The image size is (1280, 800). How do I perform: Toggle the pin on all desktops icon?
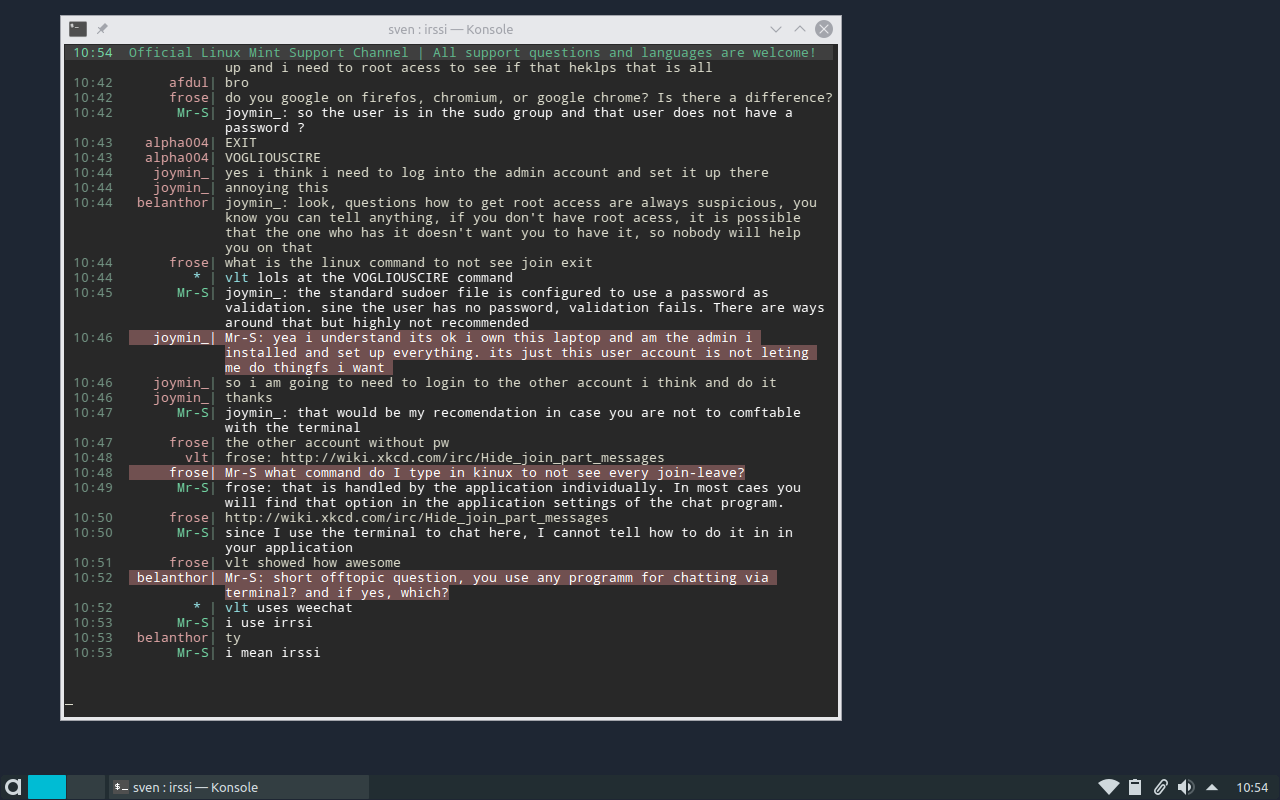click(102, 29)
